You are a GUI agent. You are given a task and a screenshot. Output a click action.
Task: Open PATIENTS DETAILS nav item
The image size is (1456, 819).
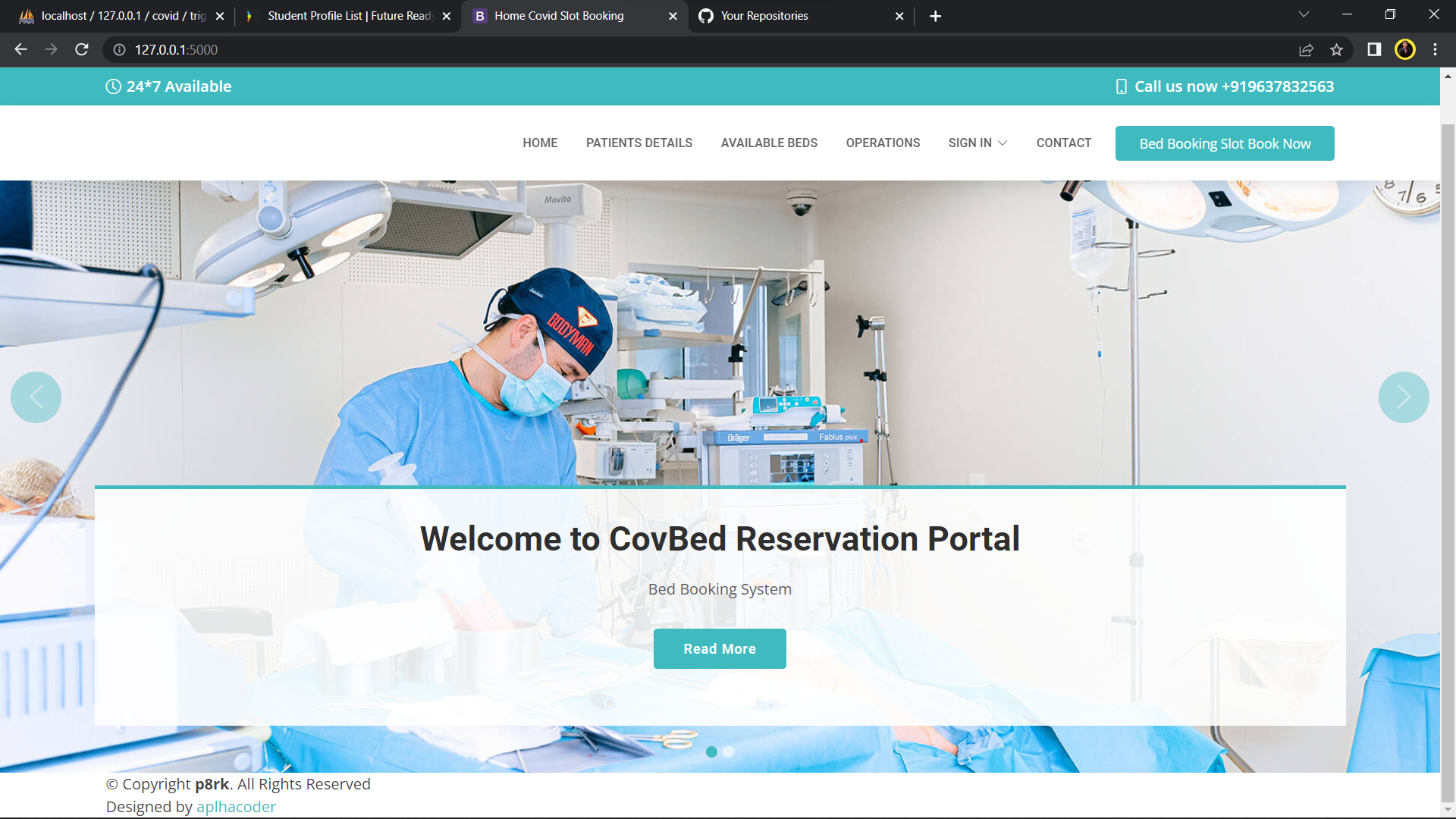coord(639,143)
